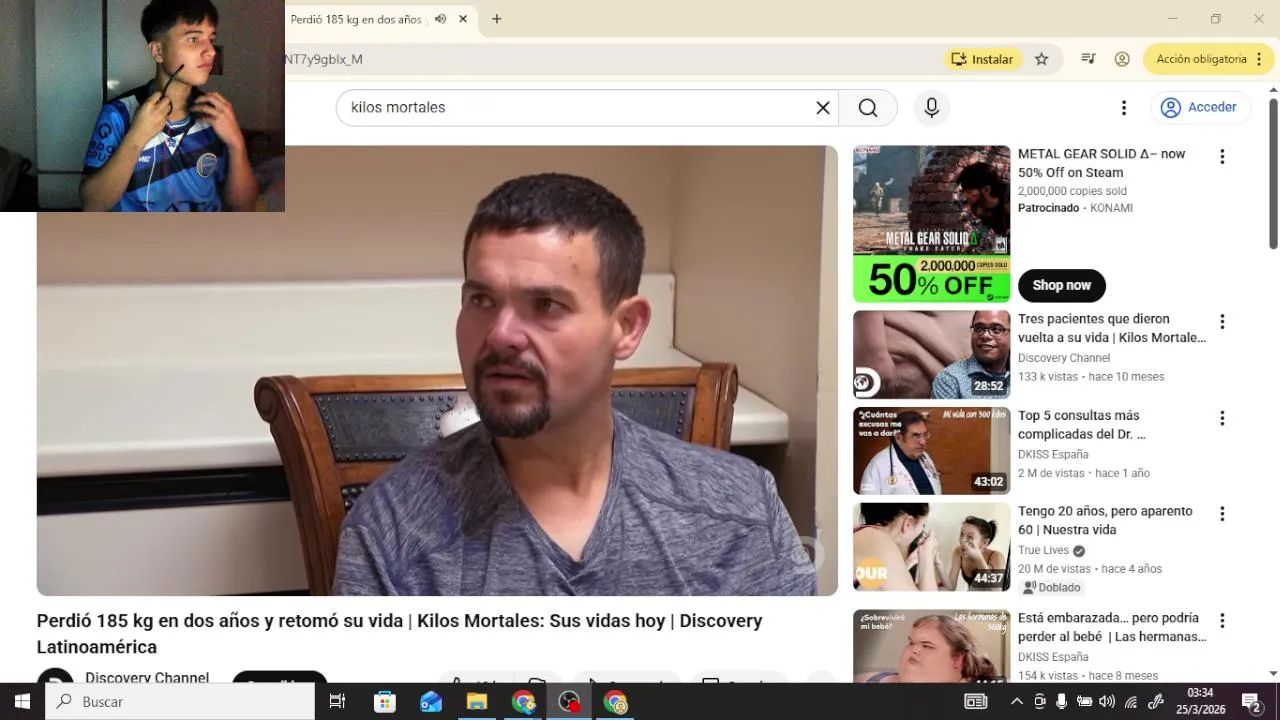Open Top 5 consultas video thumbnail
Image resolution: width=1280 pixels, height=720 pixels.
932,451
